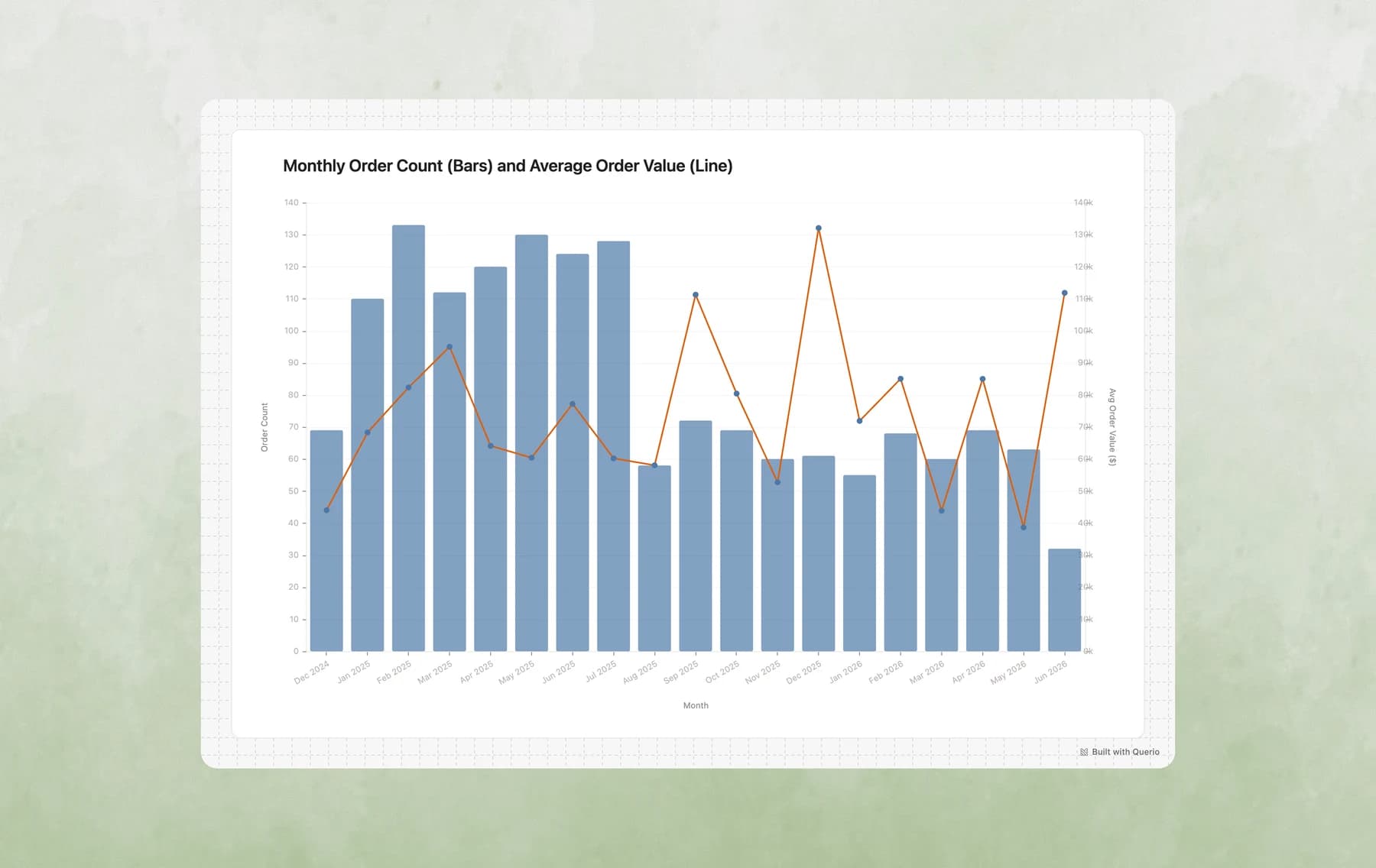The image size is (1376, 868).
Task: Select the Jul 2025 bar
Action: click(x=613, y=446)
